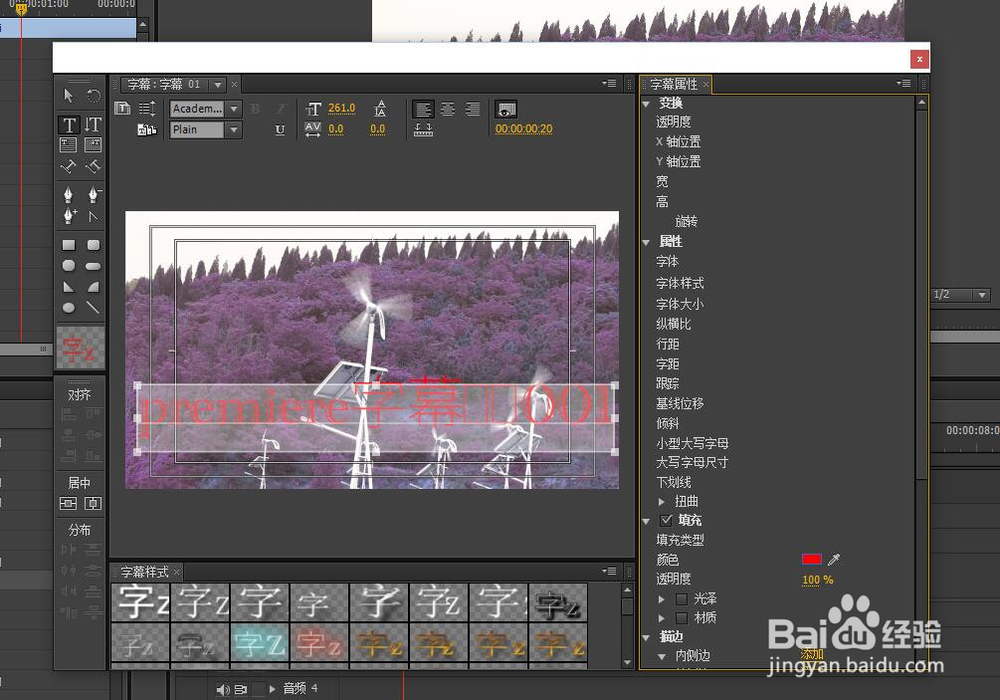Image resolution: width=1000 pixels, height=700 pixels.
Task: Expand the 扭曲 section
Action: point(661,502)
